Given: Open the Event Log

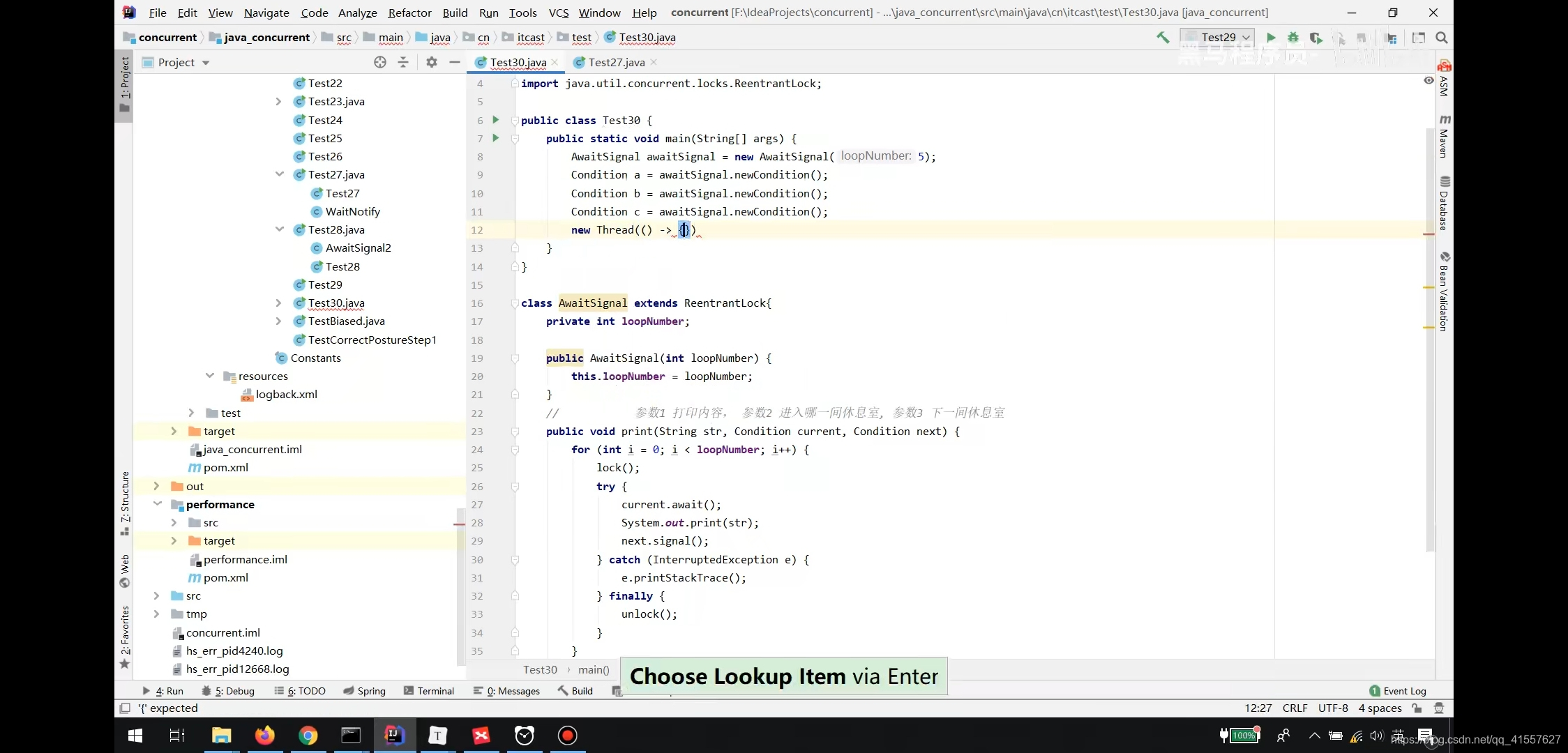Looking at the screenshot, I should click(x=1398, y=691).
